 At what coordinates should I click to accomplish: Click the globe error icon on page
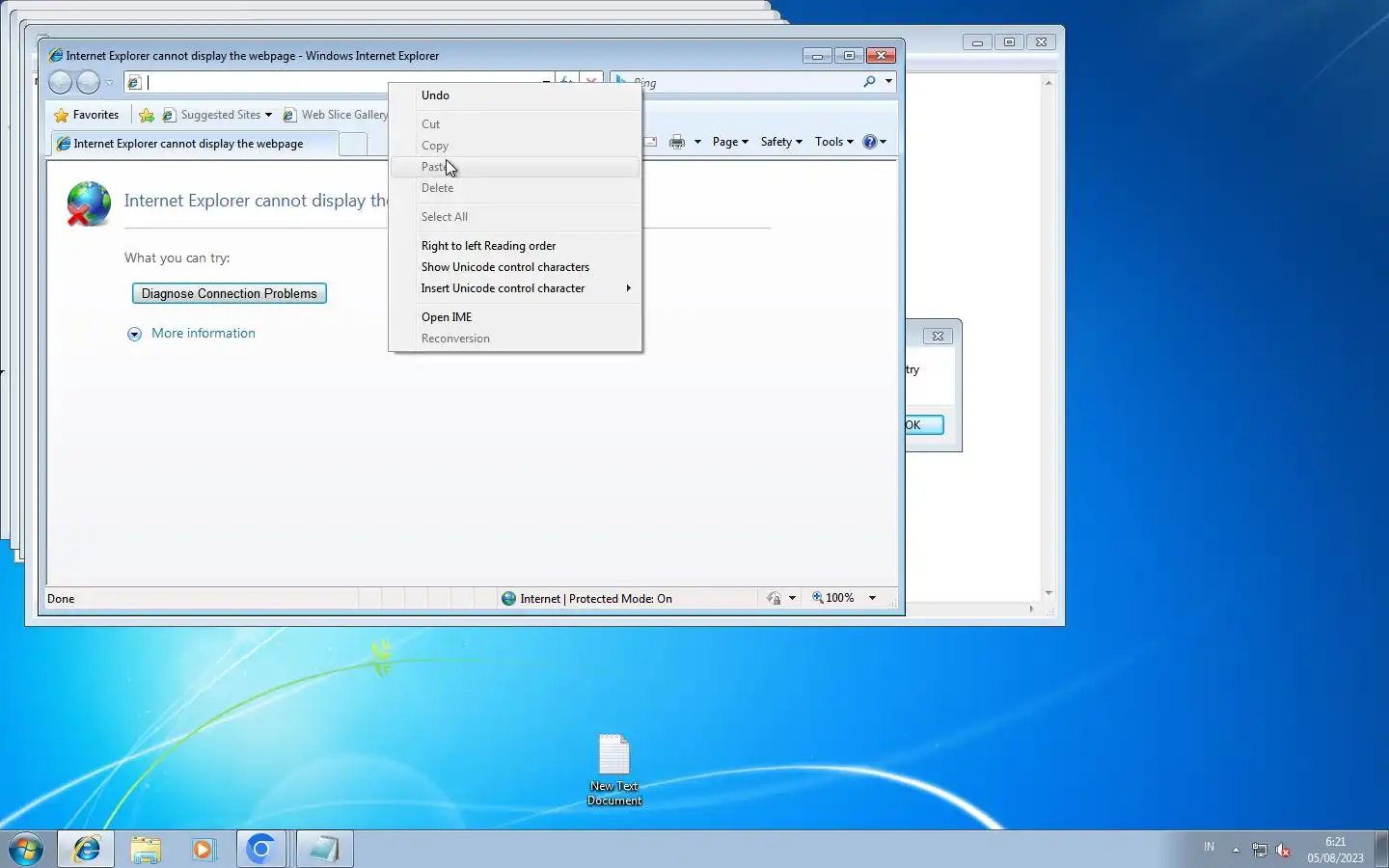click(88, 203)
